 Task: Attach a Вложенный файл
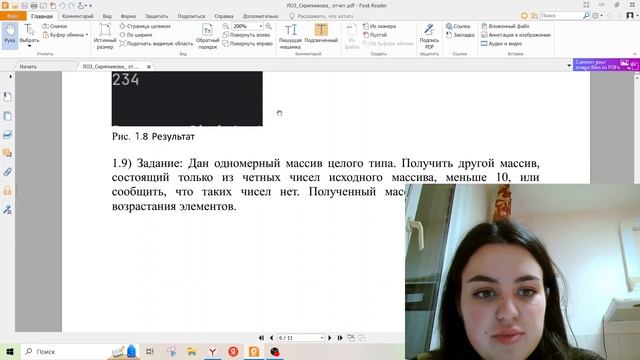[505, 26]
